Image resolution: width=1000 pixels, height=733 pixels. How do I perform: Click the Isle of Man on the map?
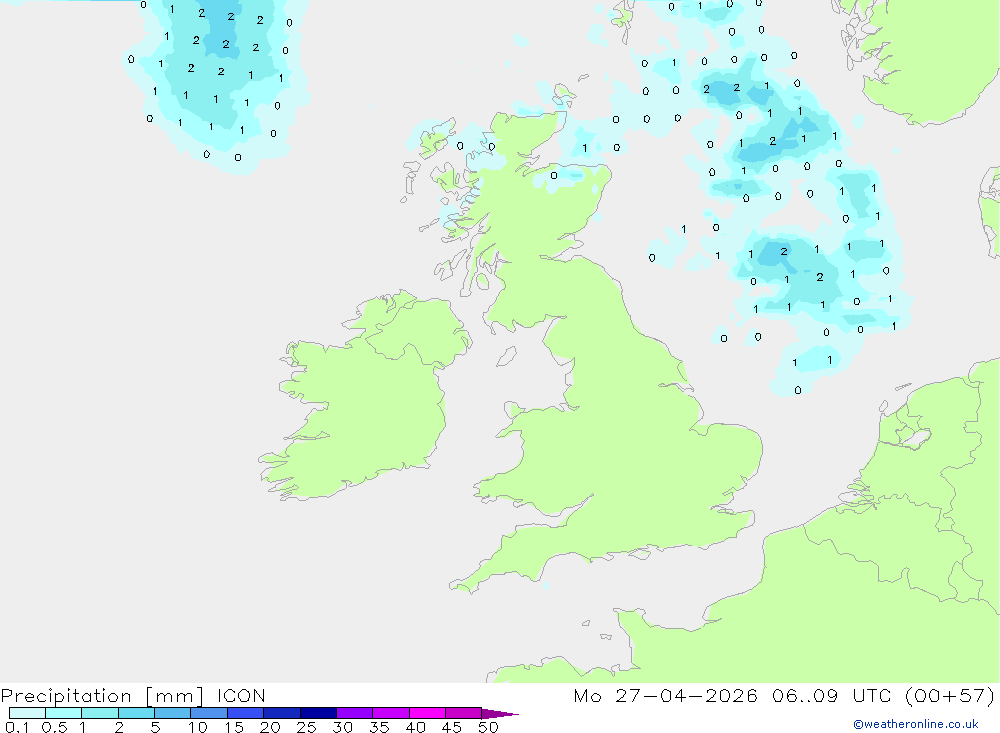[506, 356]
